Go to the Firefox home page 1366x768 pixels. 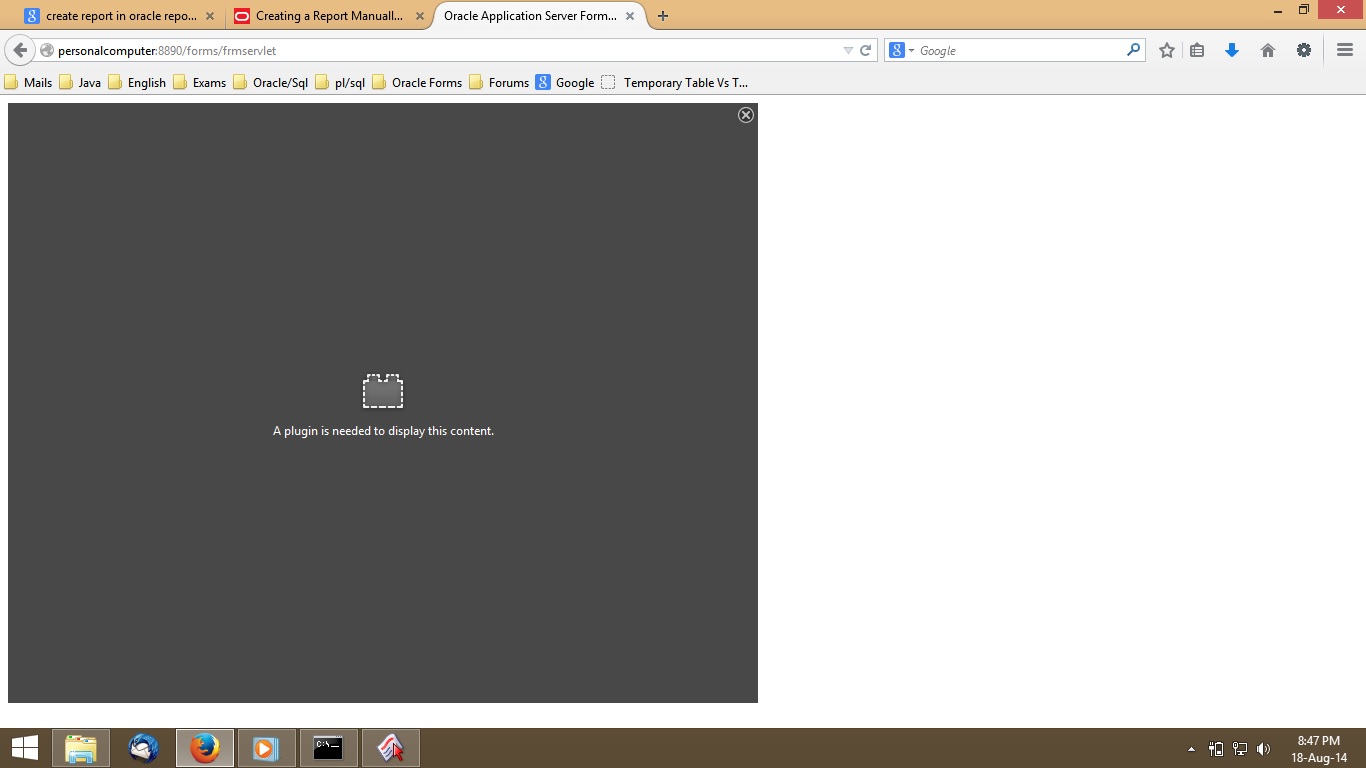tap(1268, 50)
